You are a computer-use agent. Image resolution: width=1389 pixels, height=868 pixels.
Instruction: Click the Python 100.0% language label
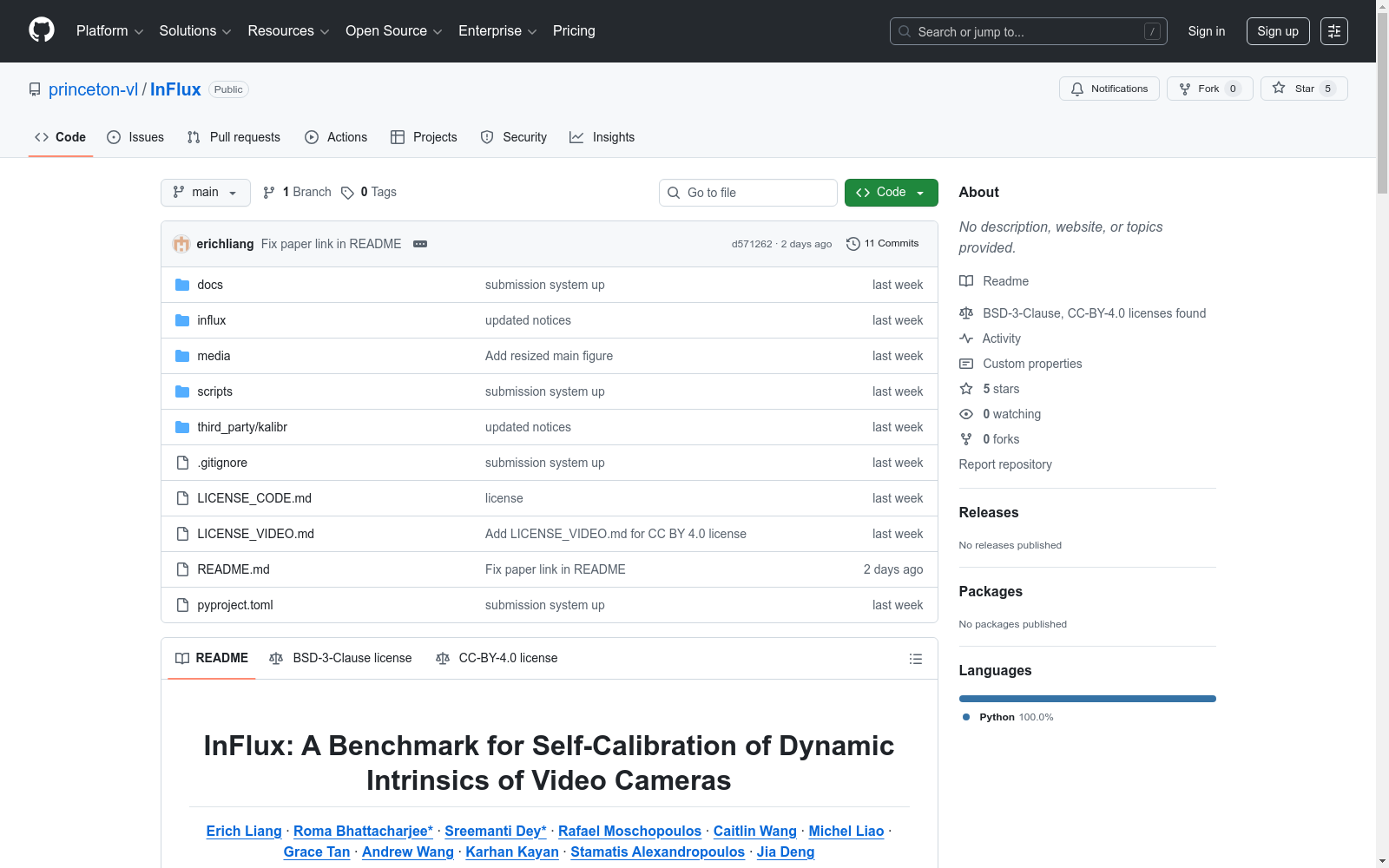pos(1008,717)
